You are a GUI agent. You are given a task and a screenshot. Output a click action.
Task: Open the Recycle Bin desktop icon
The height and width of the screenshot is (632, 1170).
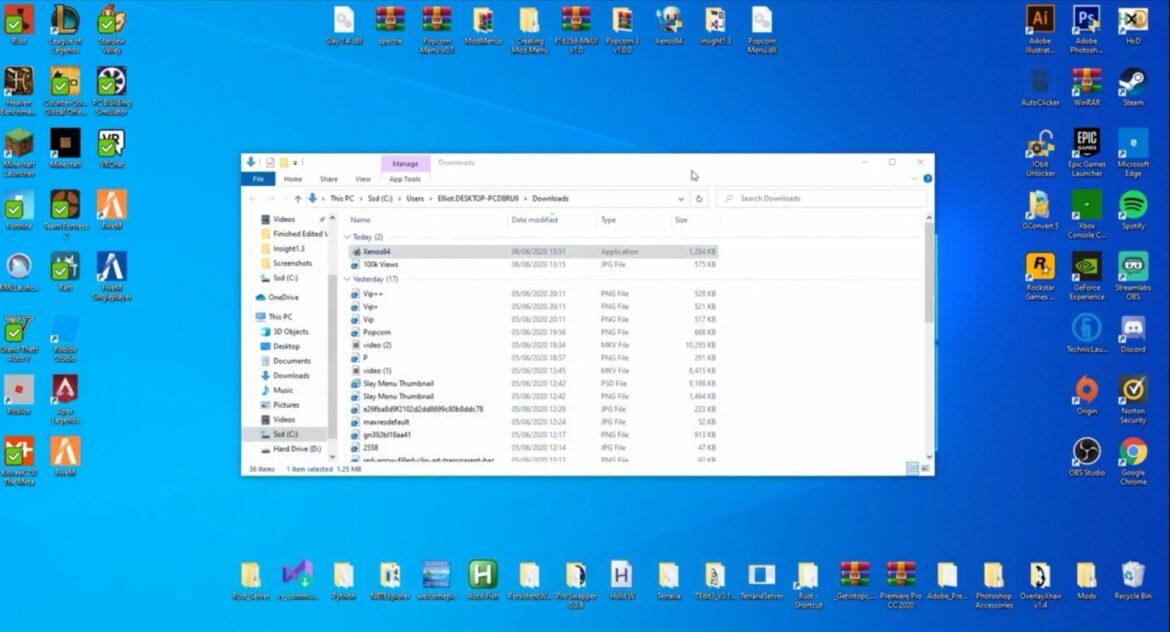(1132, 577)
